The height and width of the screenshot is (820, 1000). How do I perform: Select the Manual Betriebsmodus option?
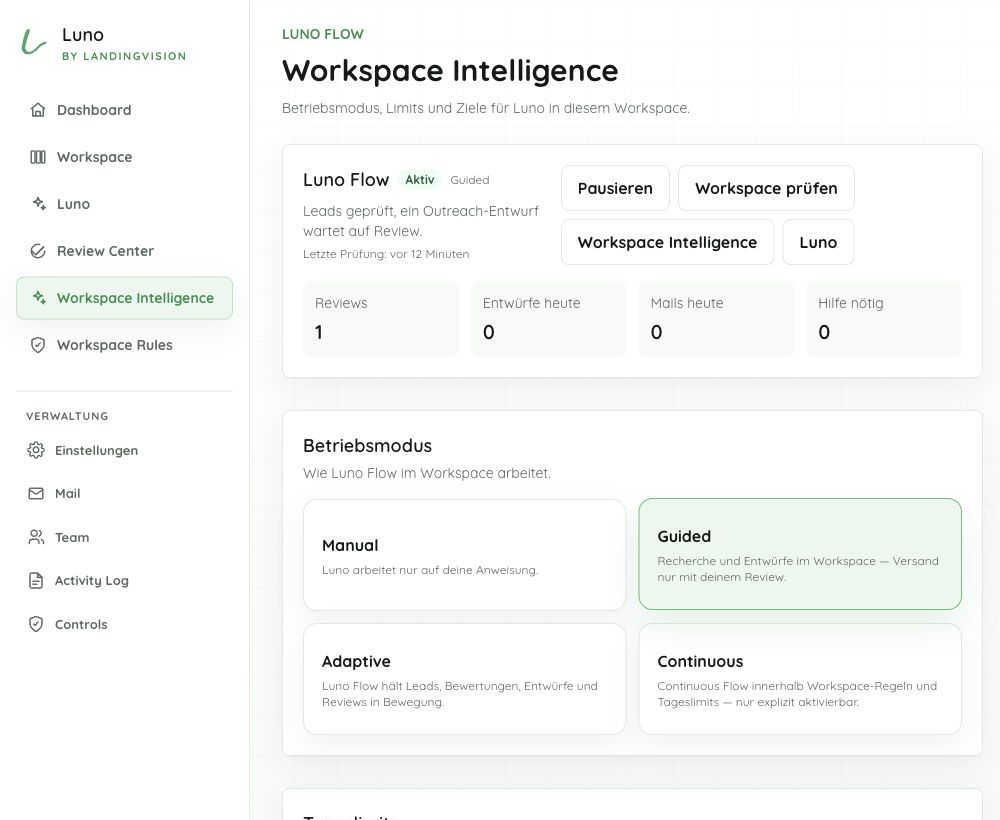[x=464, y=555]
